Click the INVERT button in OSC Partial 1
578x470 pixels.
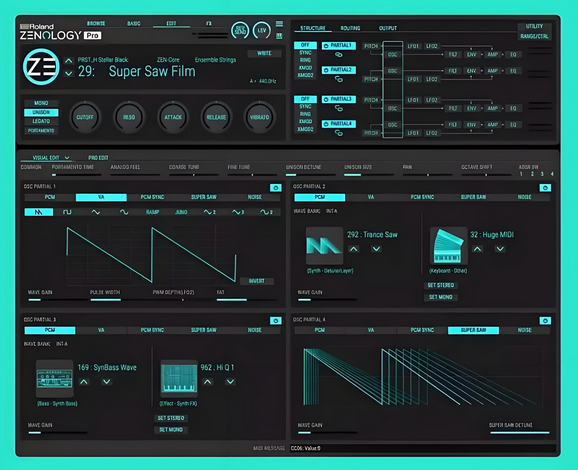point(257,281)
